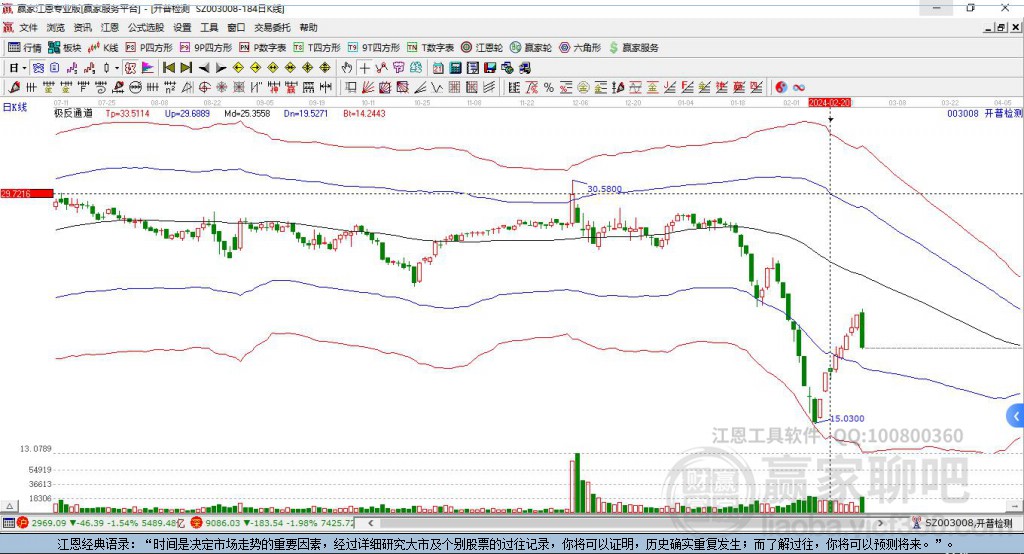Click the 15.0300 low price label
1024x554 pixels.
point(847,418)
